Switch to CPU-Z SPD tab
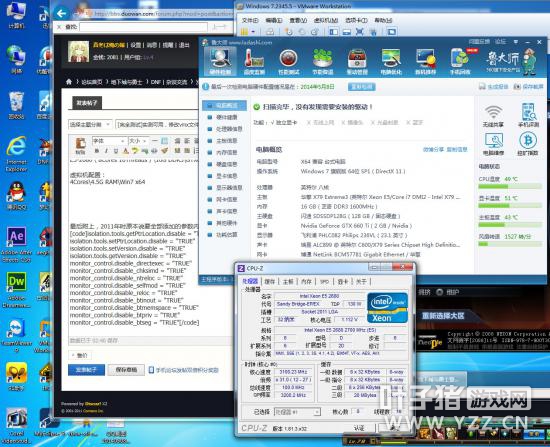Viewport: 550px width, 447px height. [324, 281]
